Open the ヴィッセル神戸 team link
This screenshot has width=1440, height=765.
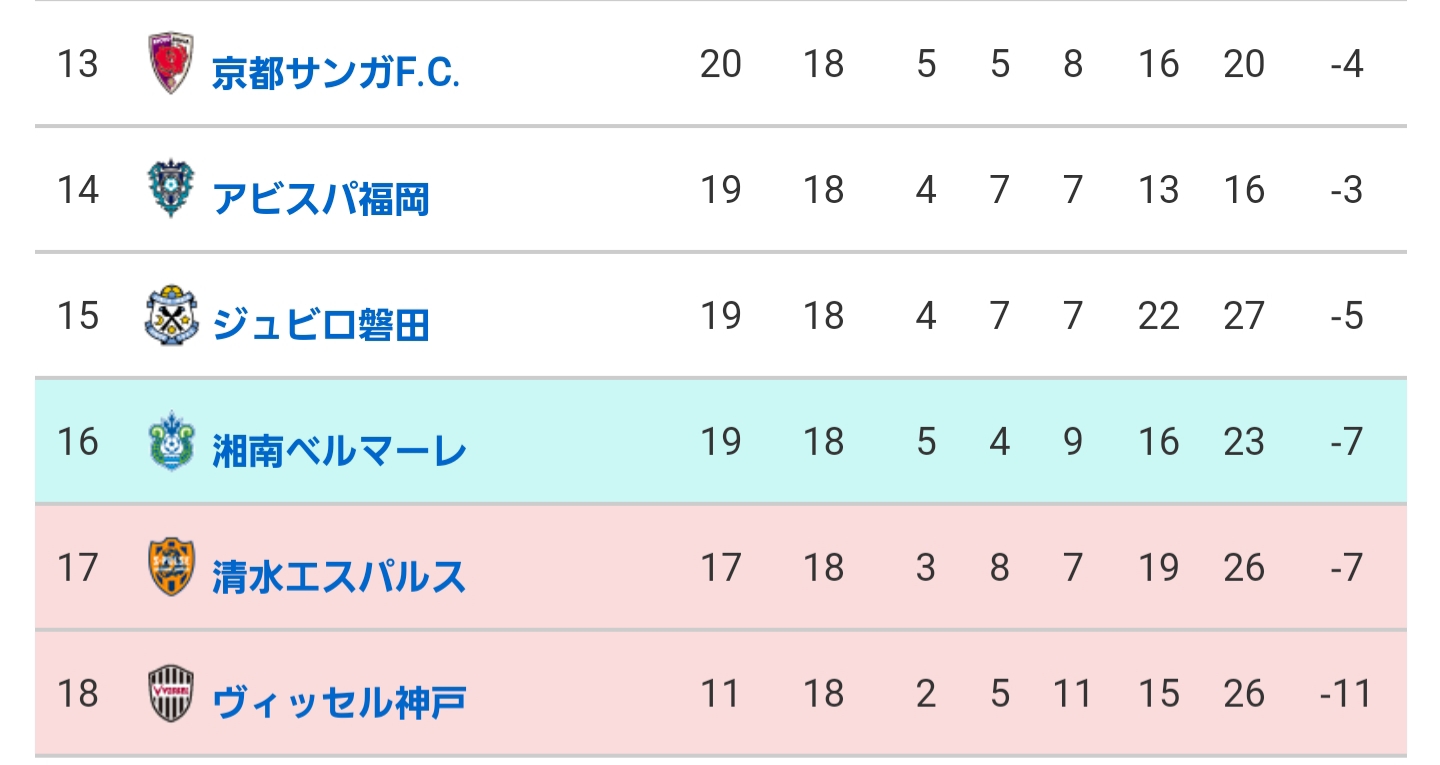(x=340, y=703)
